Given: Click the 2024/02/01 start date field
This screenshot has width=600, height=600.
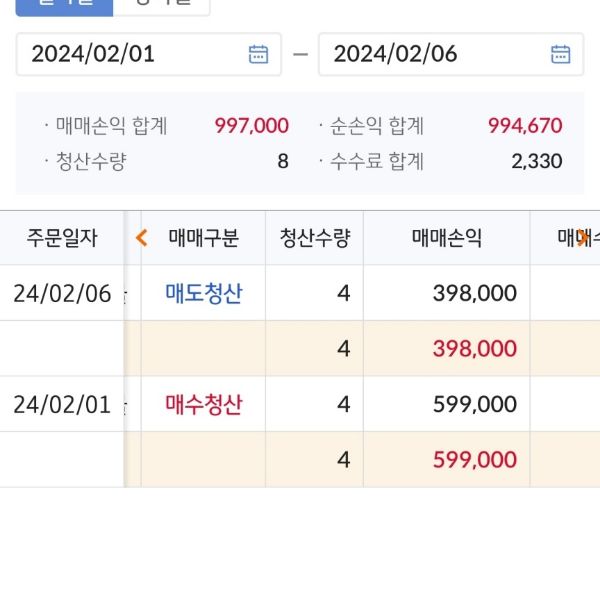Looking at the screenshot, I should 130,54.
